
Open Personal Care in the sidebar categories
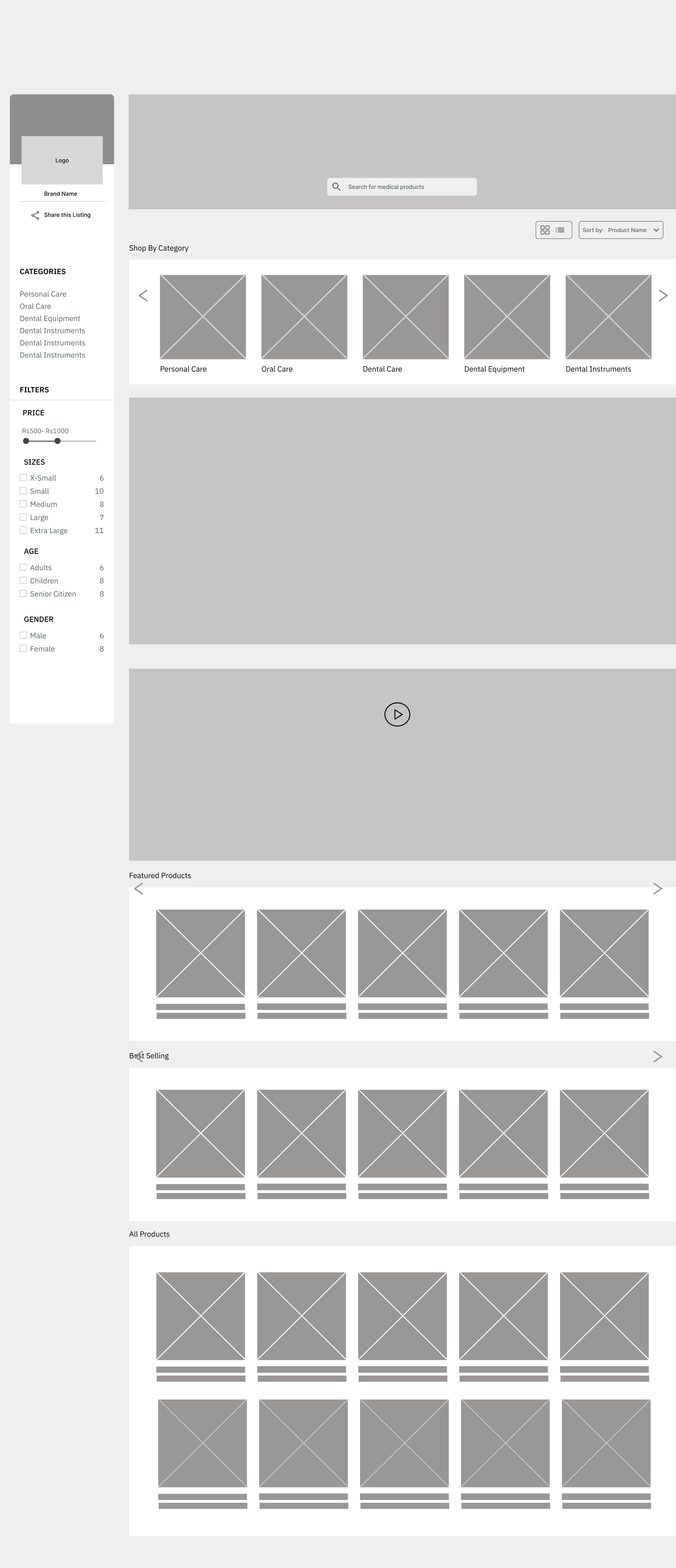43,294
